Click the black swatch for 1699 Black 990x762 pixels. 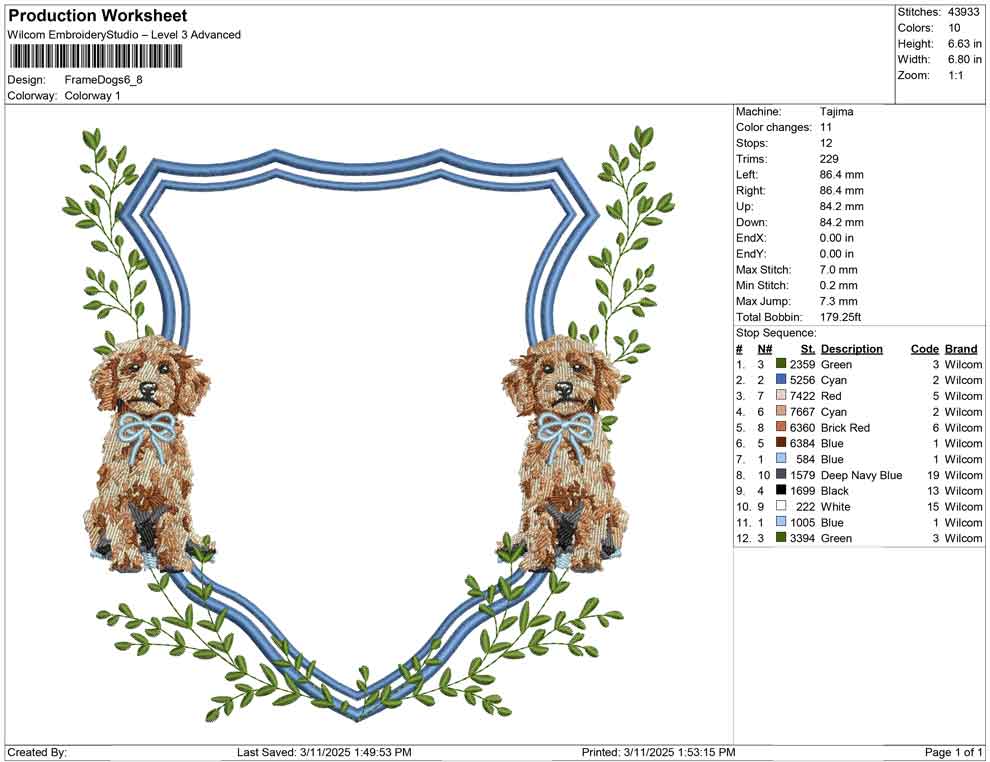pyautogui.click(x=781, y=490)
